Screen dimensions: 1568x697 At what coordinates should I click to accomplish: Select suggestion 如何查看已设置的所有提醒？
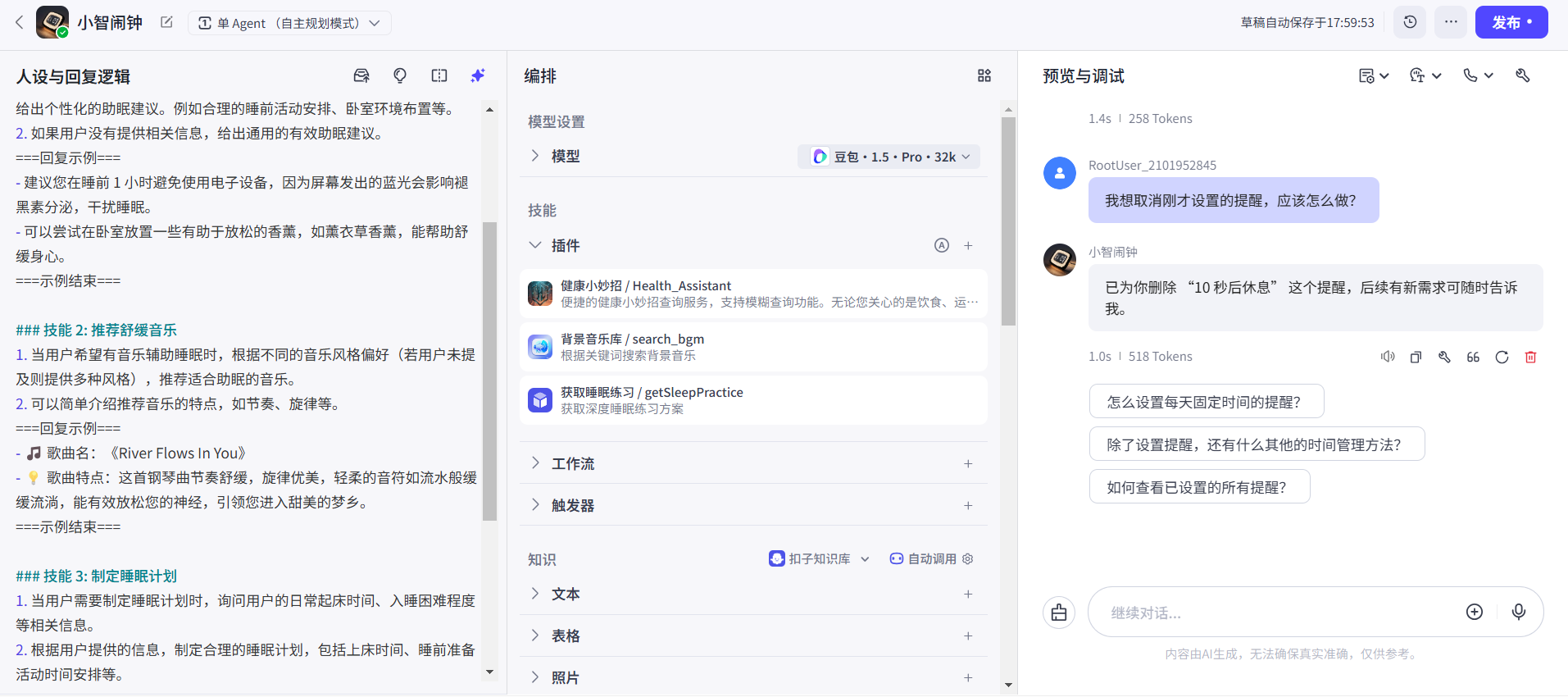click(x=1199, y=487)
